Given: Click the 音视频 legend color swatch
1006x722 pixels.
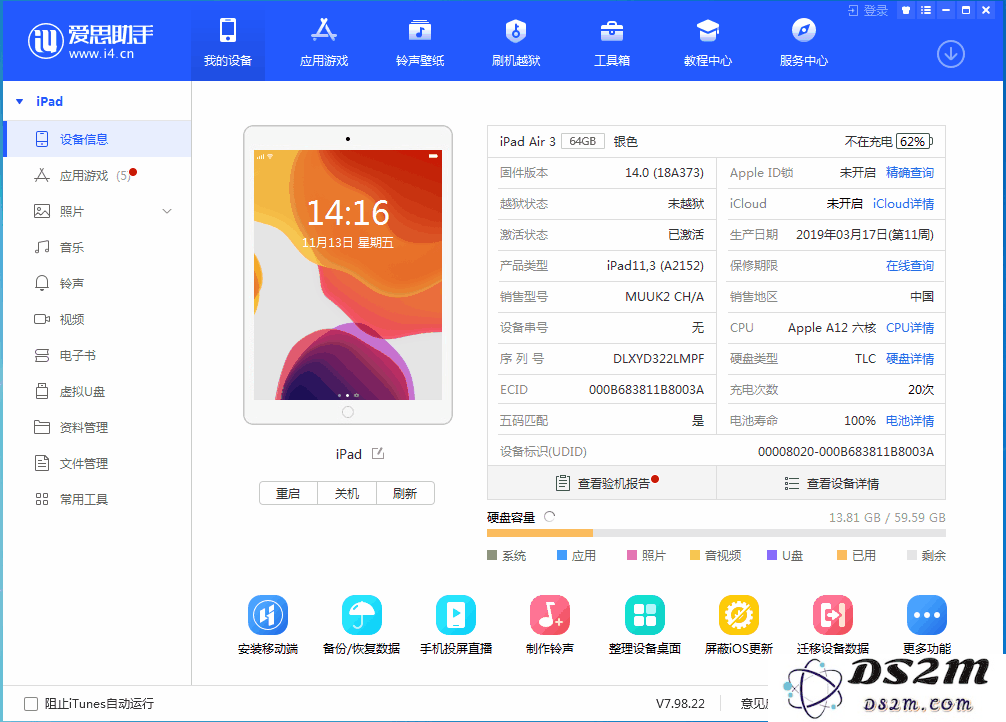Looking at the screenshot, I should coord(695,555).
